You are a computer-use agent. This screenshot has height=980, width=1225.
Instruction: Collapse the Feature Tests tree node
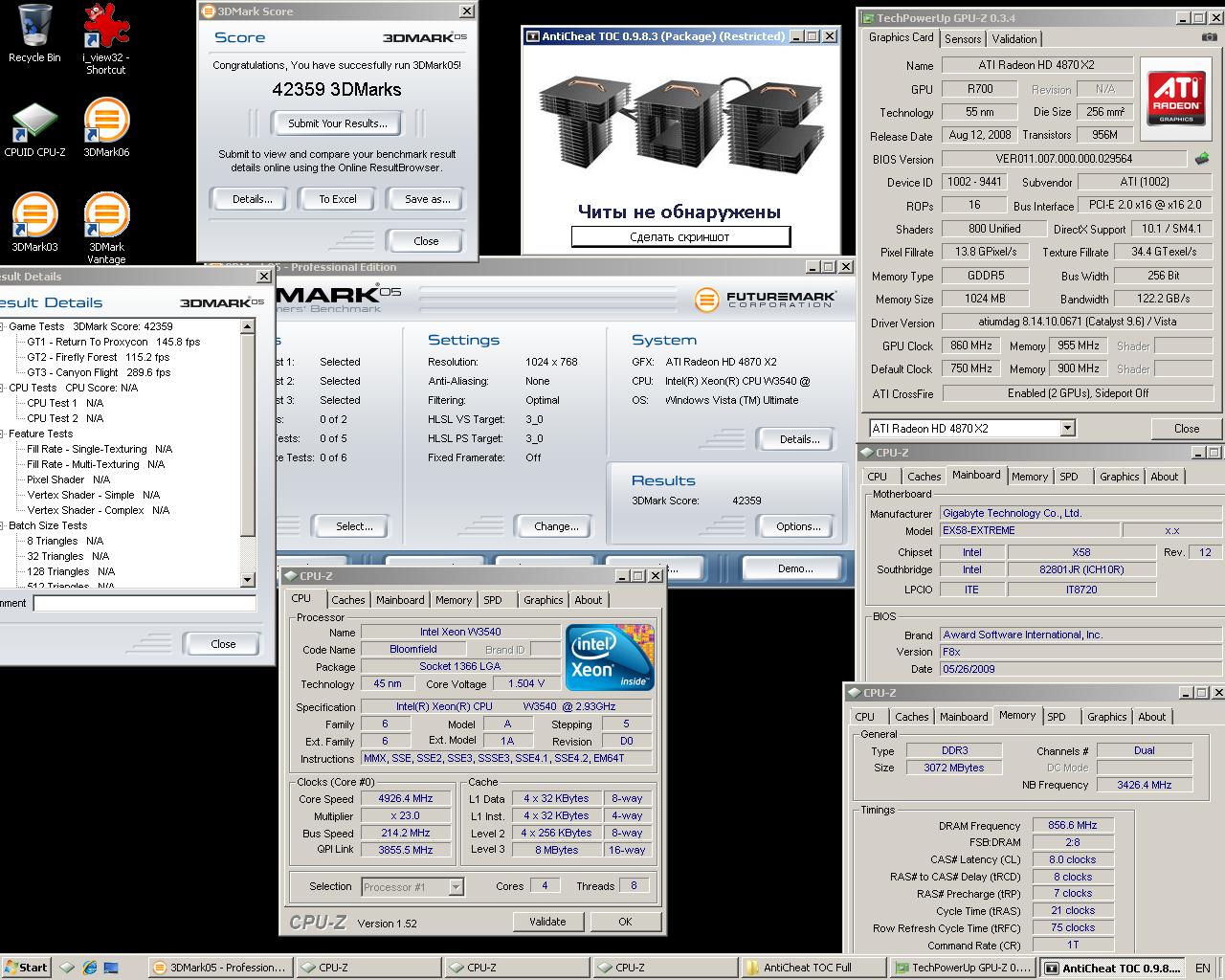(2, 434)
